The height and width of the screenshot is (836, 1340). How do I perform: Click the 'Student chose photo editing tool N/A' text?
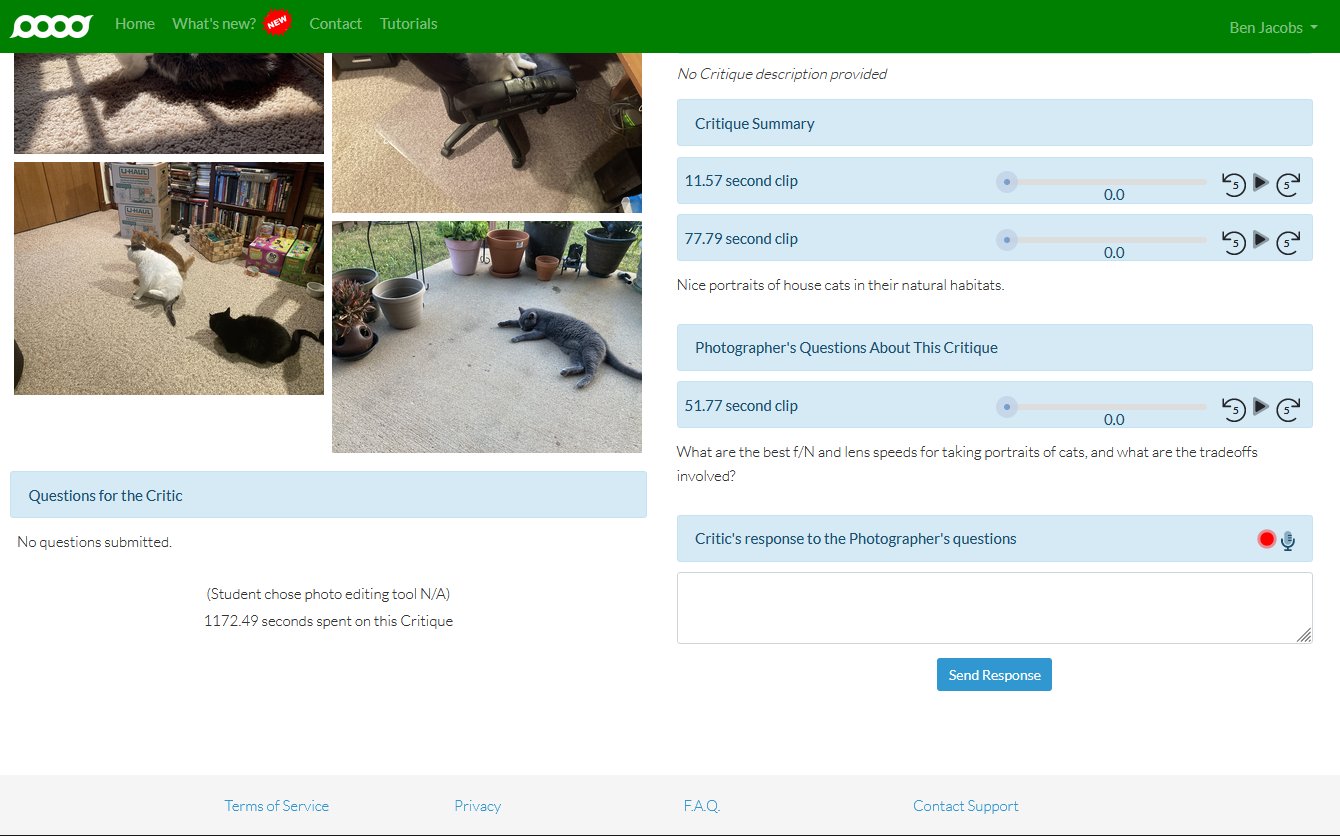[328, 594]
